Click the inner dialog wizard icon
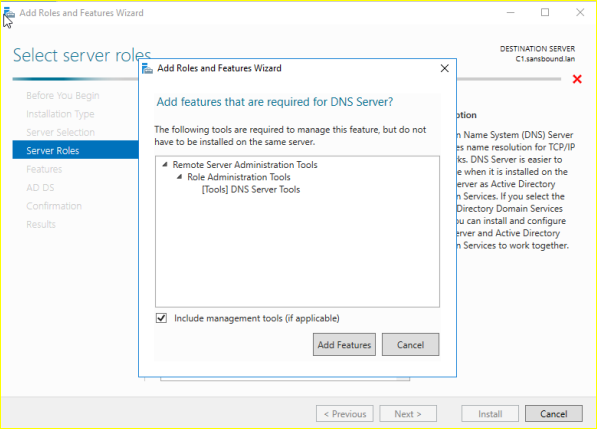 (x=147, y=69)
